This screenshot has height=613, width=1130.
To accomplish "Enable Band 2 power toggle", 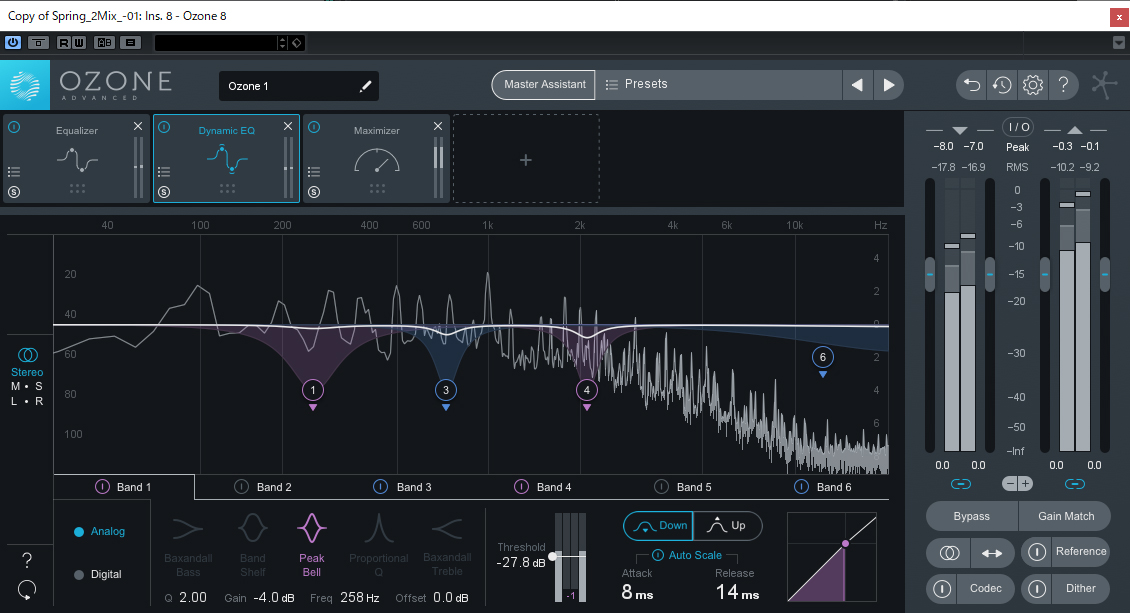I will (x=241, y=487).
